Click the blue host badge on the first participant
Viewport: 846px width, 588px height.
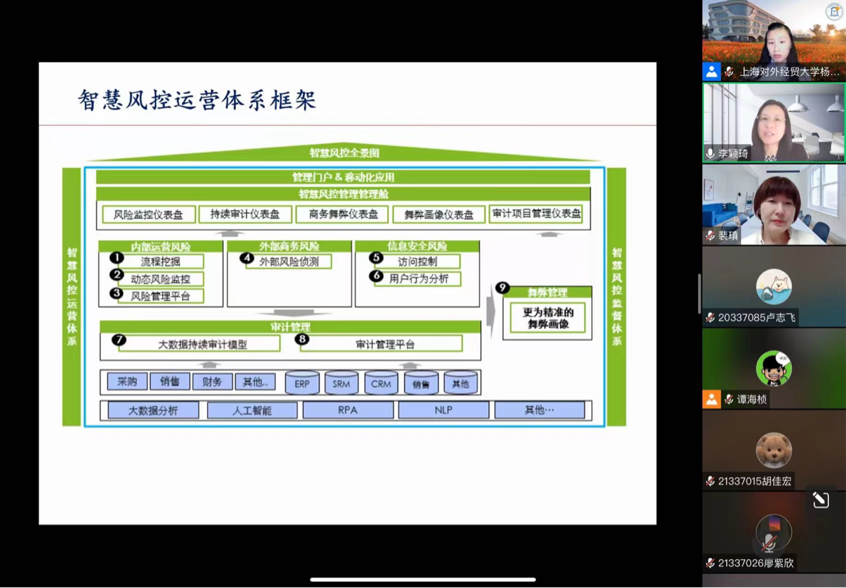pyautogui.click(x=711, y=72)
